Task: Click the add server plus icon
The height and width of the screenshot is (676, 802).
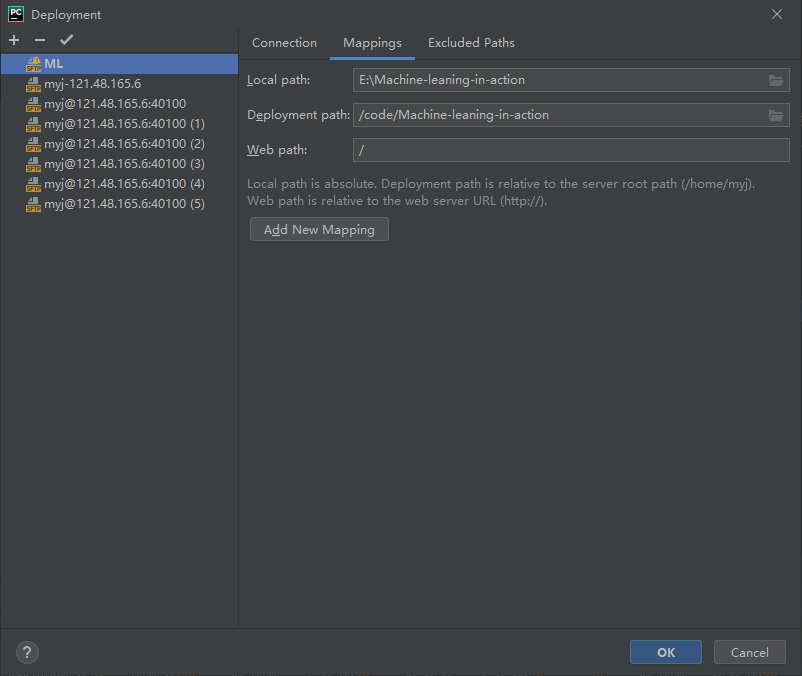Action: [x=14, y=40]
